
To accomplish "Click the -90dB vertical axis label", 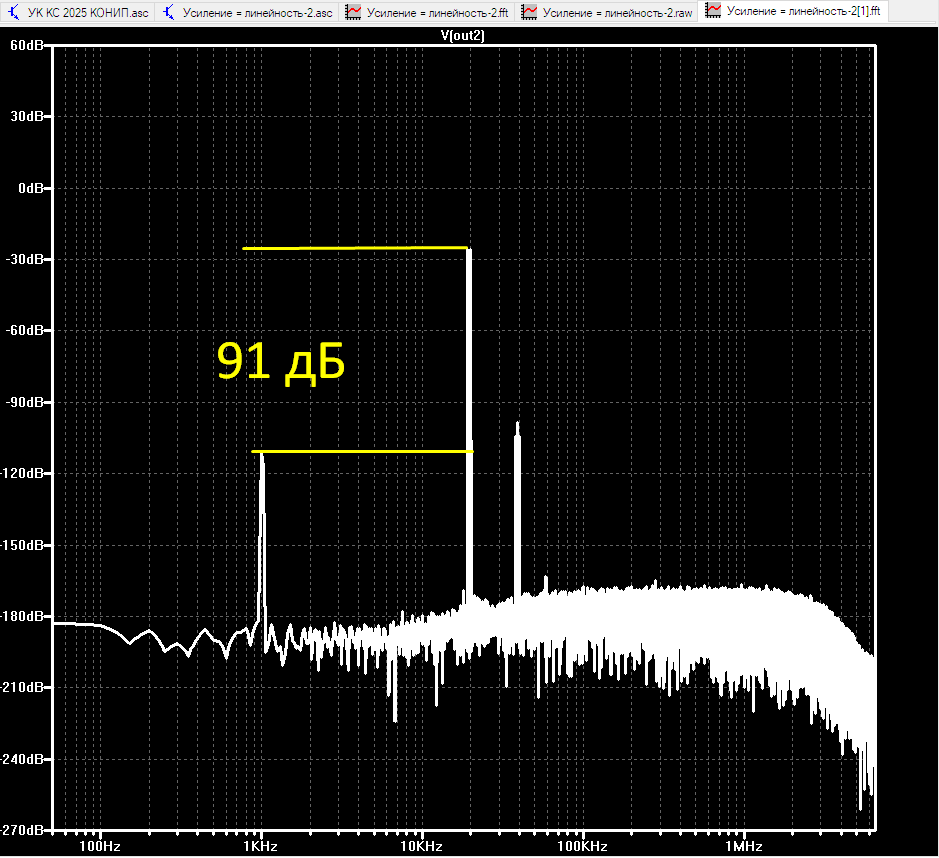I will point(24,402).
